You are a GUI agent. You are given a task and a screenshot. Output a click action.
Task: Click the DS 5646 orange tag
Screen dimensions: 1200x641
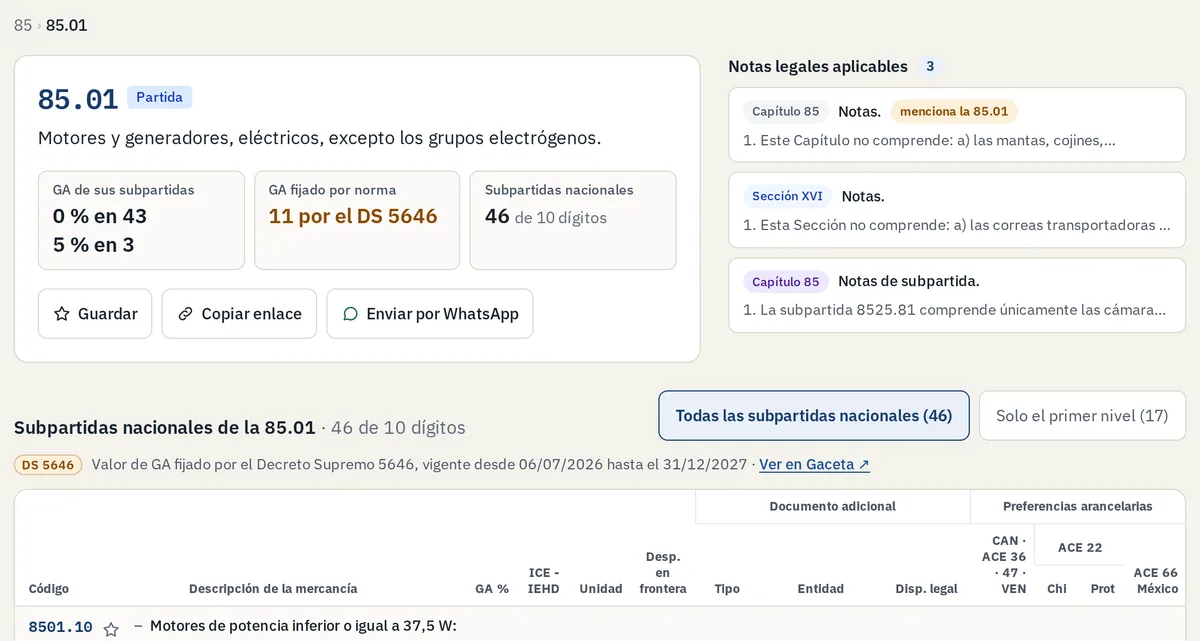coord(48,465)
